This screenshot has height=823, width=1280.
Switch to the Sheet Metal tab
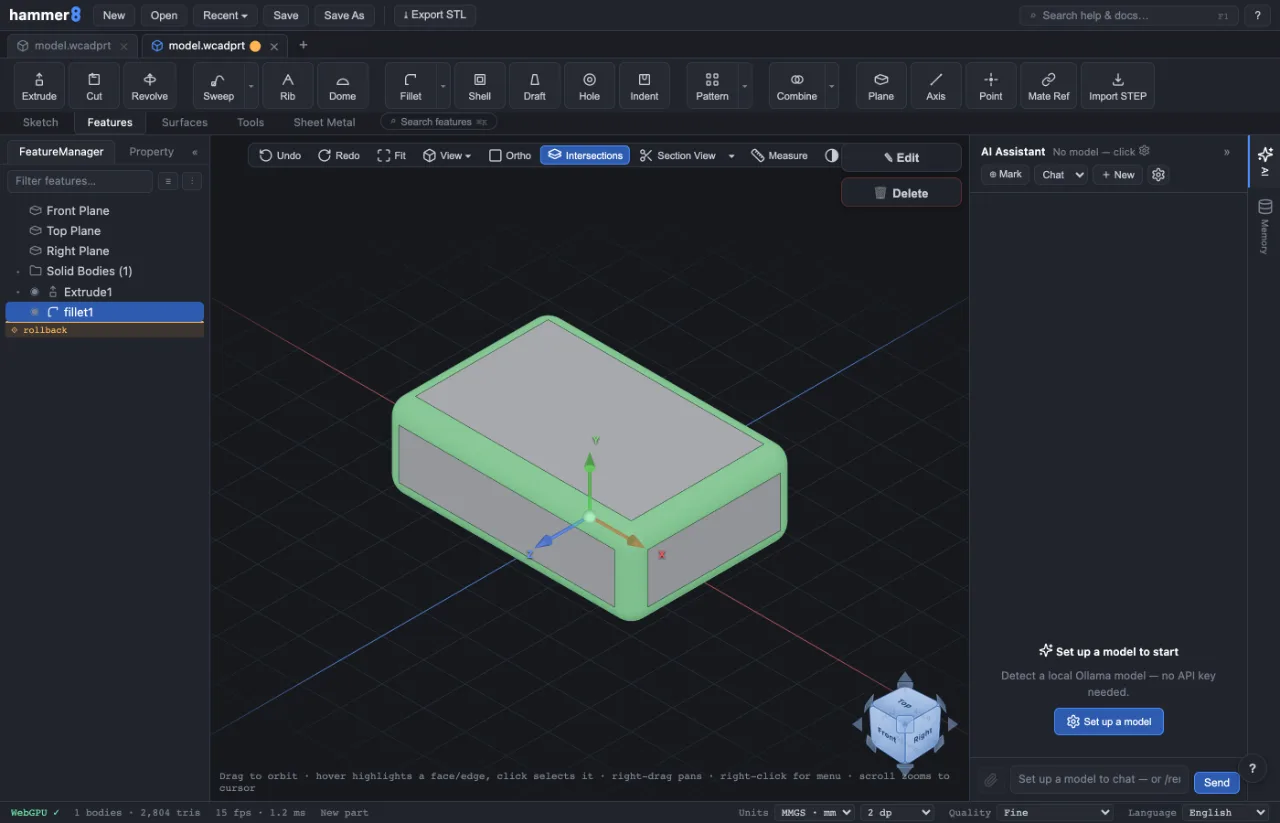pos(324,122)
